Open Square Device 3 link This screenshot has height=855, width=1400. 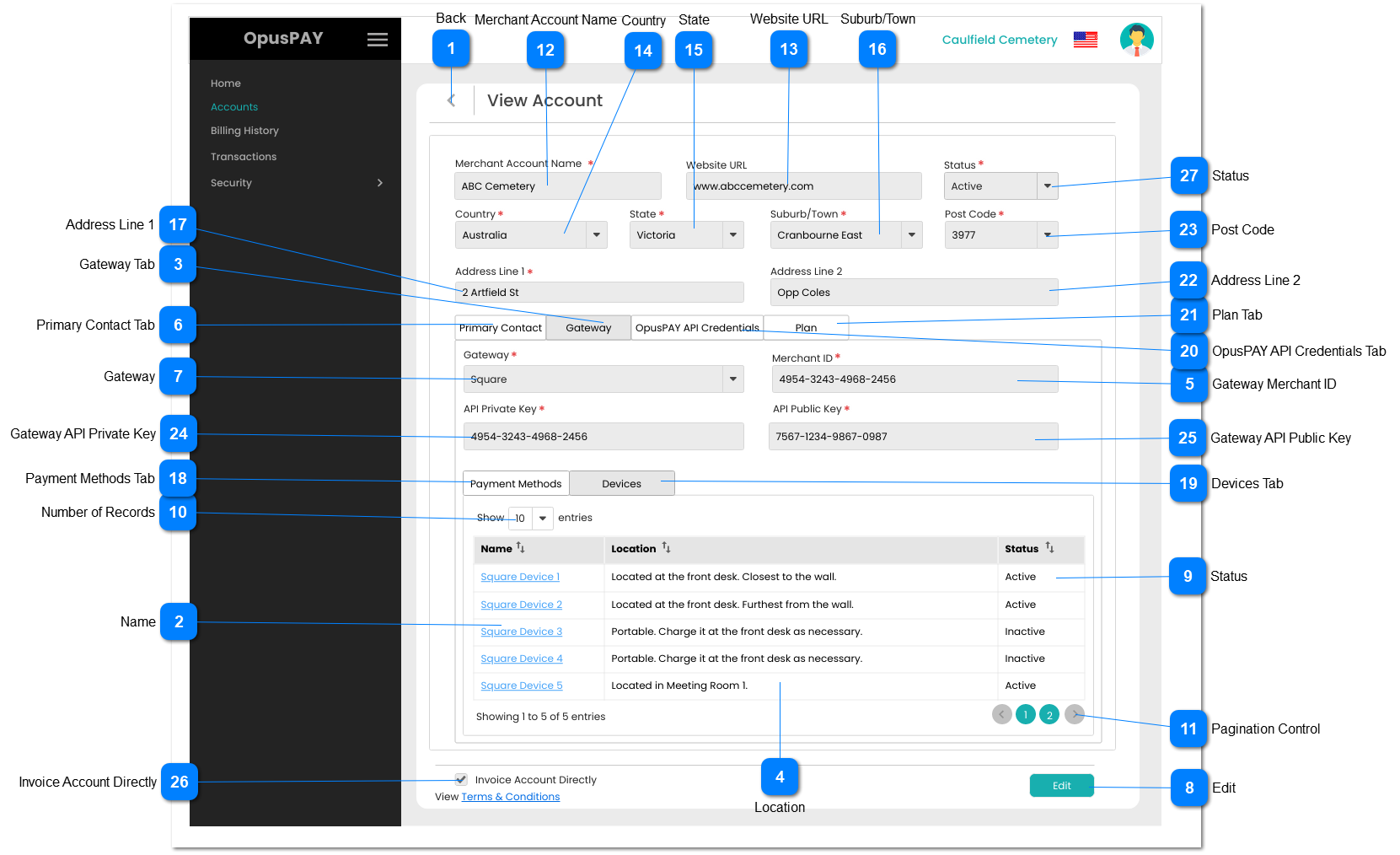[521, 632]
